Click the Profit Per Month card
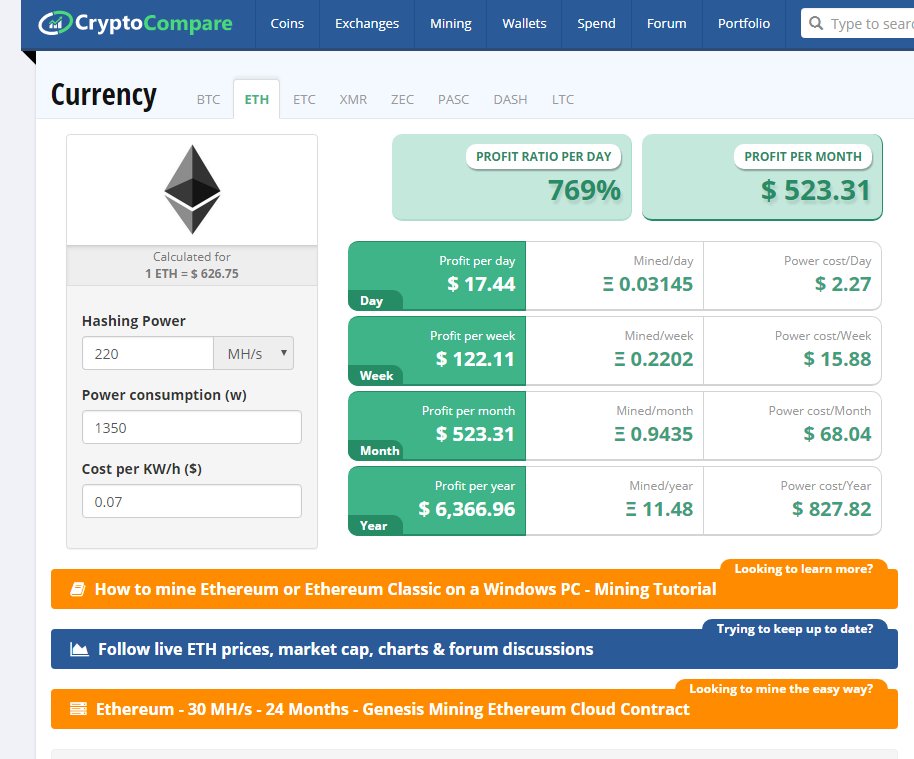 coord(762,177)
